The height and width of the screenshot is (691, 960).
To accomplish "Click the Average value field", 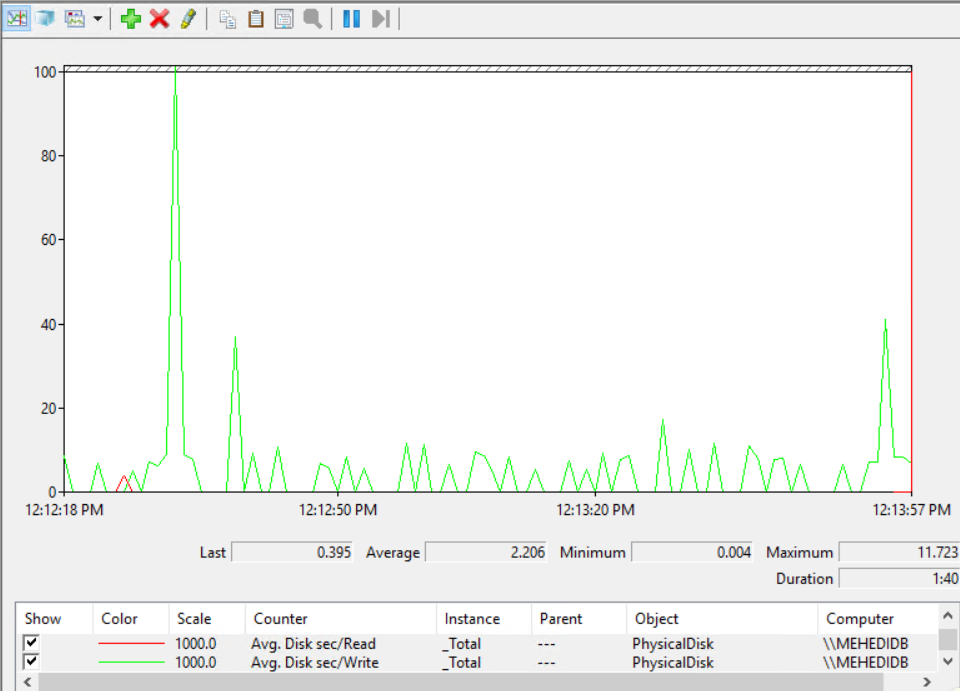I will pos(486,552).
